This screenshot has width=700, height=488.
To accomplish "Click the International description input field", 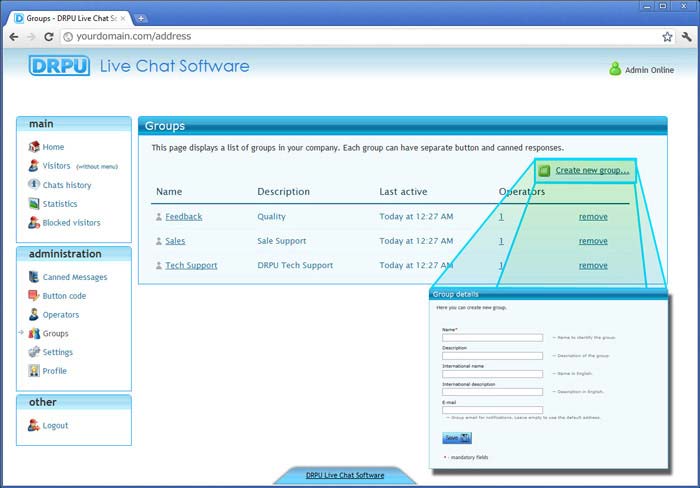I will (492, 392).
